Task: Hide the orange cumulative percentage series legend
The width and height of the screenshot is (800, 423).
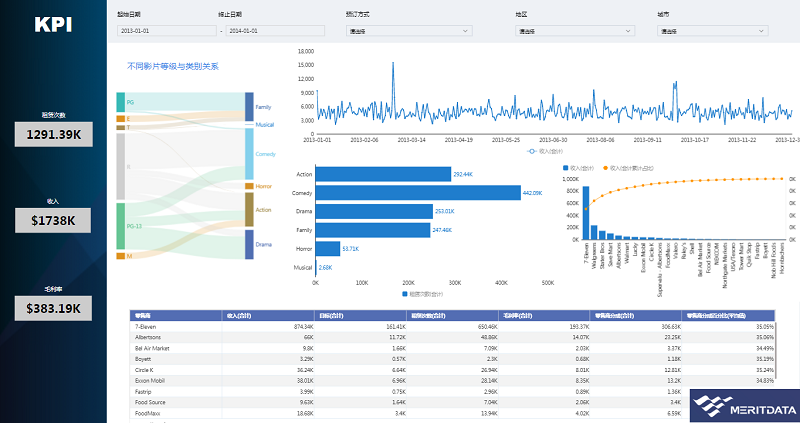Action: (605, 168)
